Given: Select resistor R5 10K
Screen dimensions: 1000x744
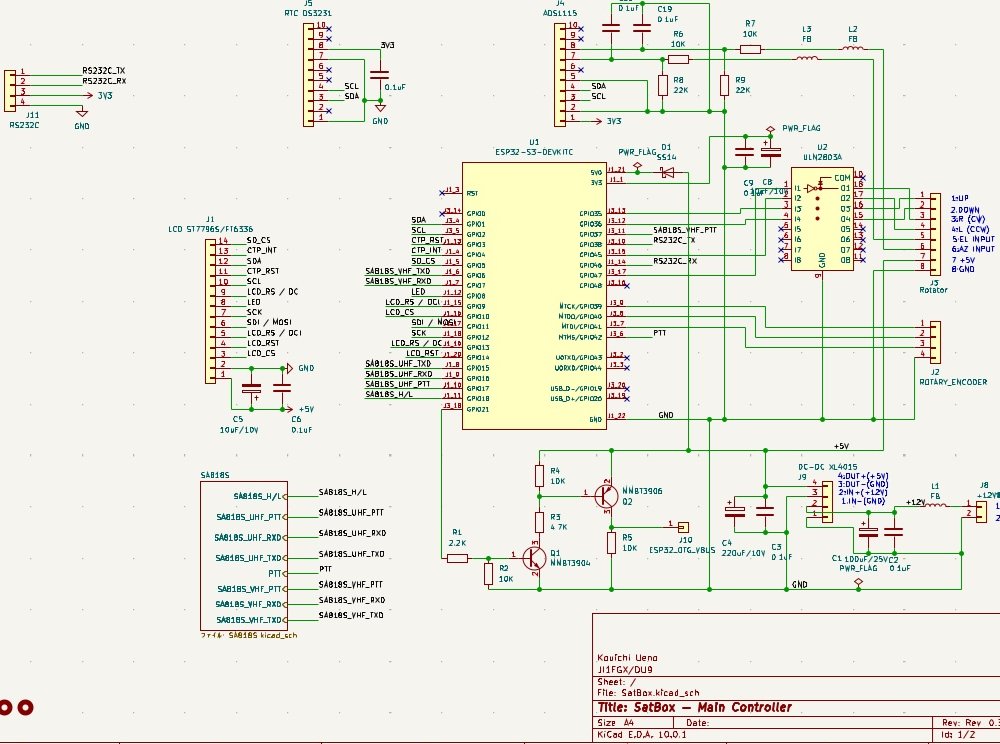Looking at the screenshot, I should click(612, 543).
